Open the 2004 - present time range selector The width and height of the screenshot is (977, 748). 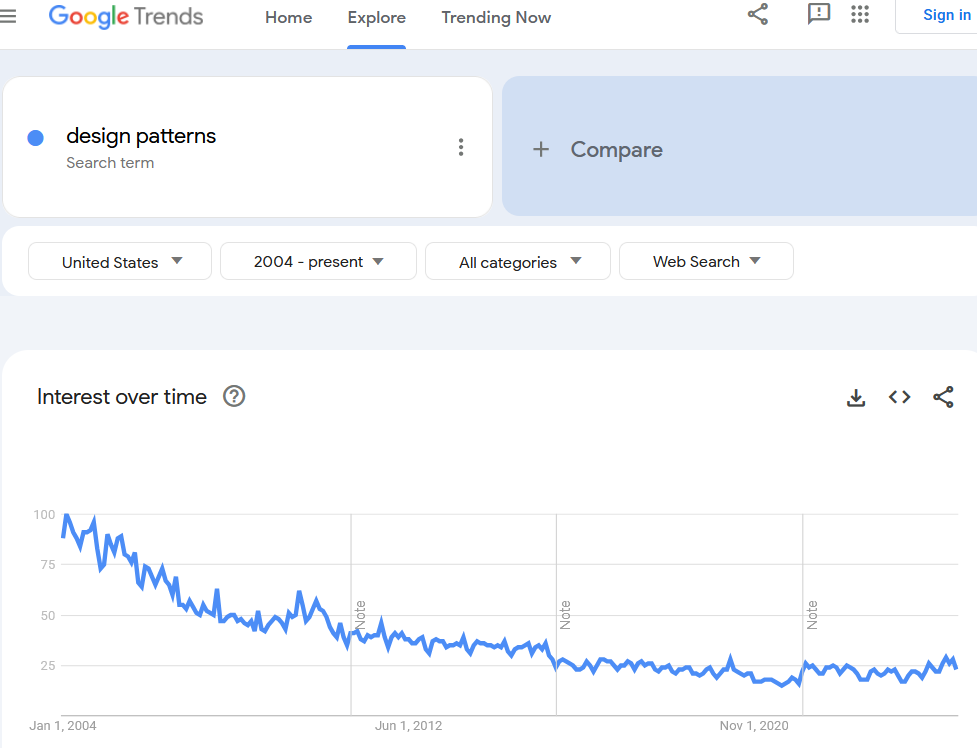click(x=318, y=261)
